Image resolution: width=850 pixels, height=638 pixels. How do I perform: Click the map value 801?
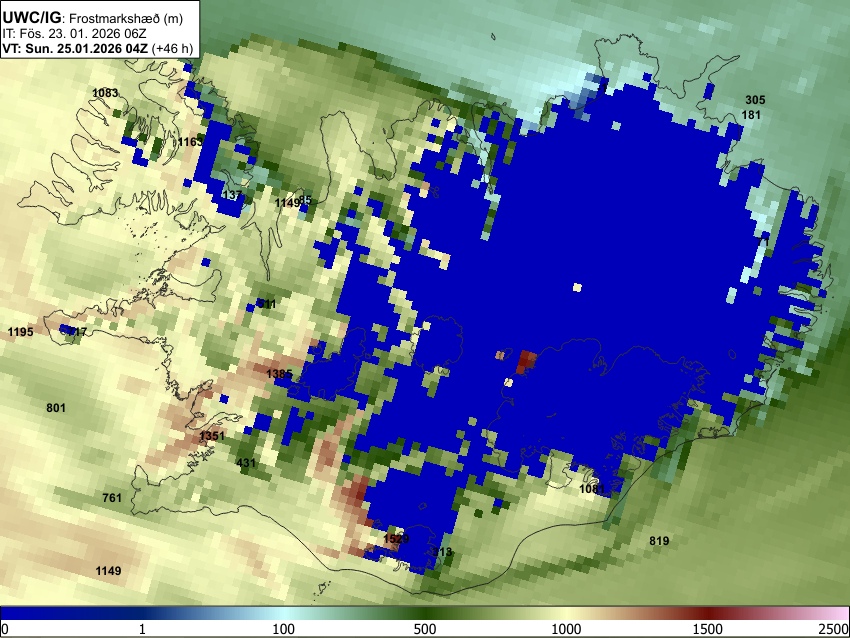coord(56,408)
